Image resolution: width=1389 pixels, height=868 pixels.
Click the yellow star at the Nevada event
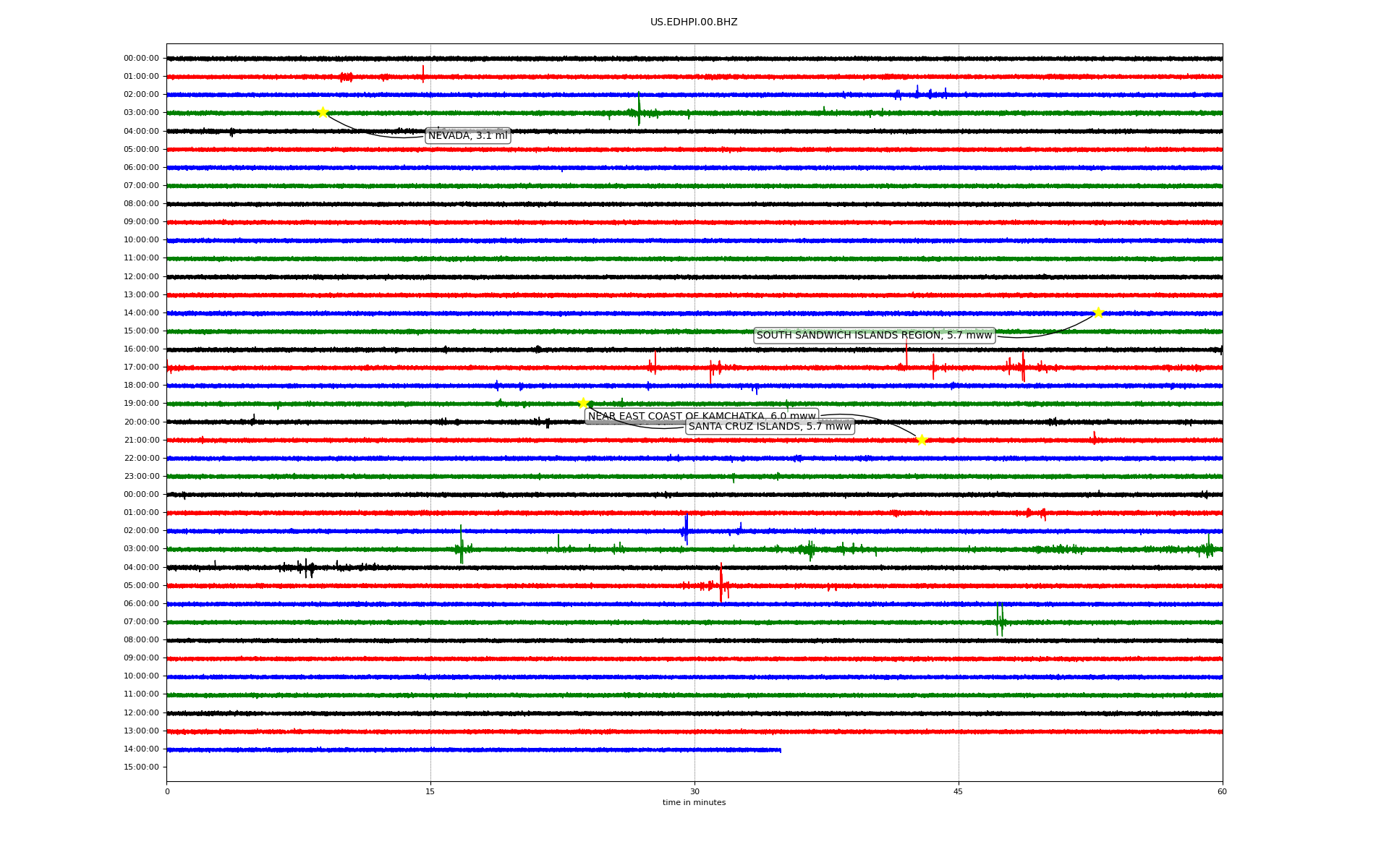(x=323, y=112)
